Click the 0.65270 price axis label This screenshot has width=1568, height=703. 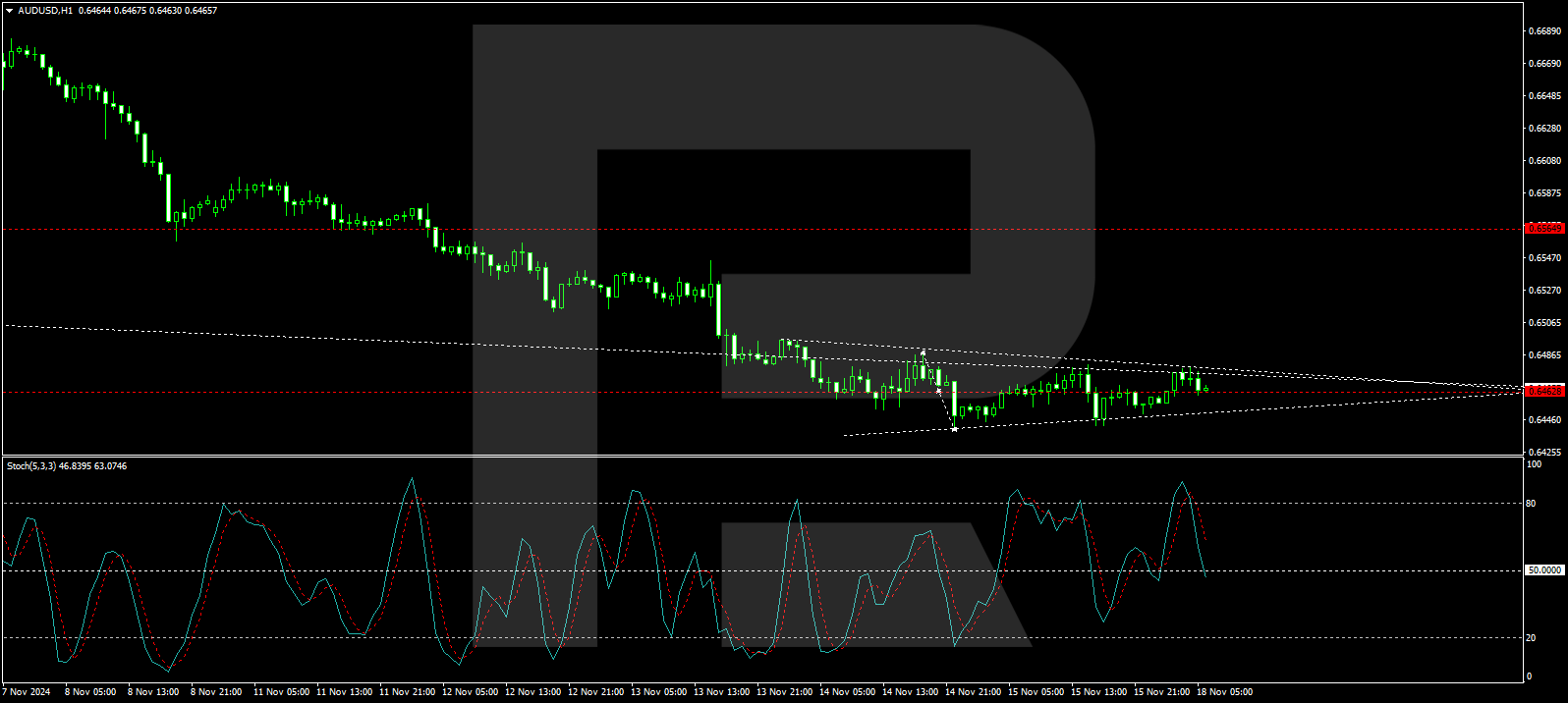(x=1544, y=291)
